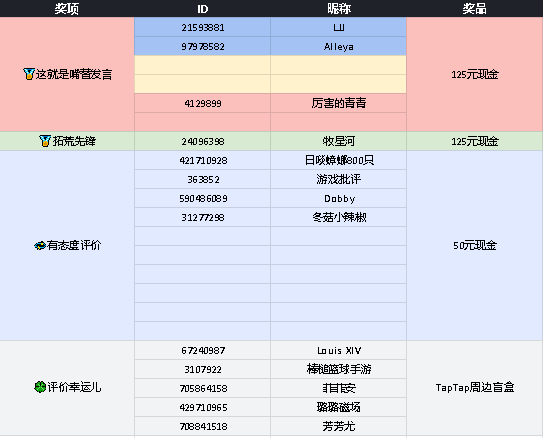Click the lips icon beside 有态度评价

40,245
